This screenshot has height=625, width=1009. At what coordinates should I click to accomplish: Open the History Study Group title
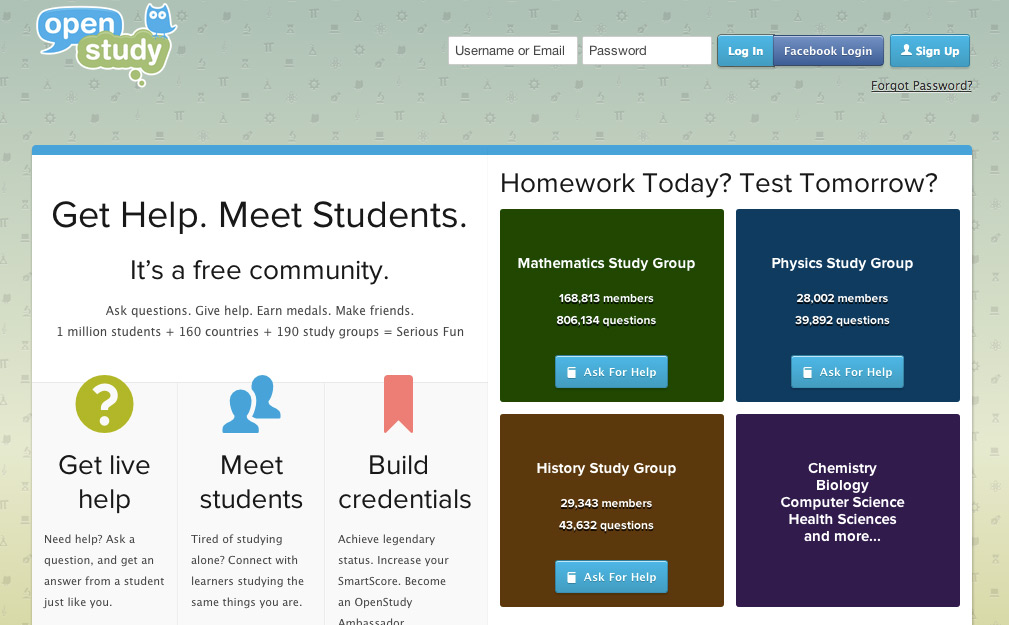[606, 469]
